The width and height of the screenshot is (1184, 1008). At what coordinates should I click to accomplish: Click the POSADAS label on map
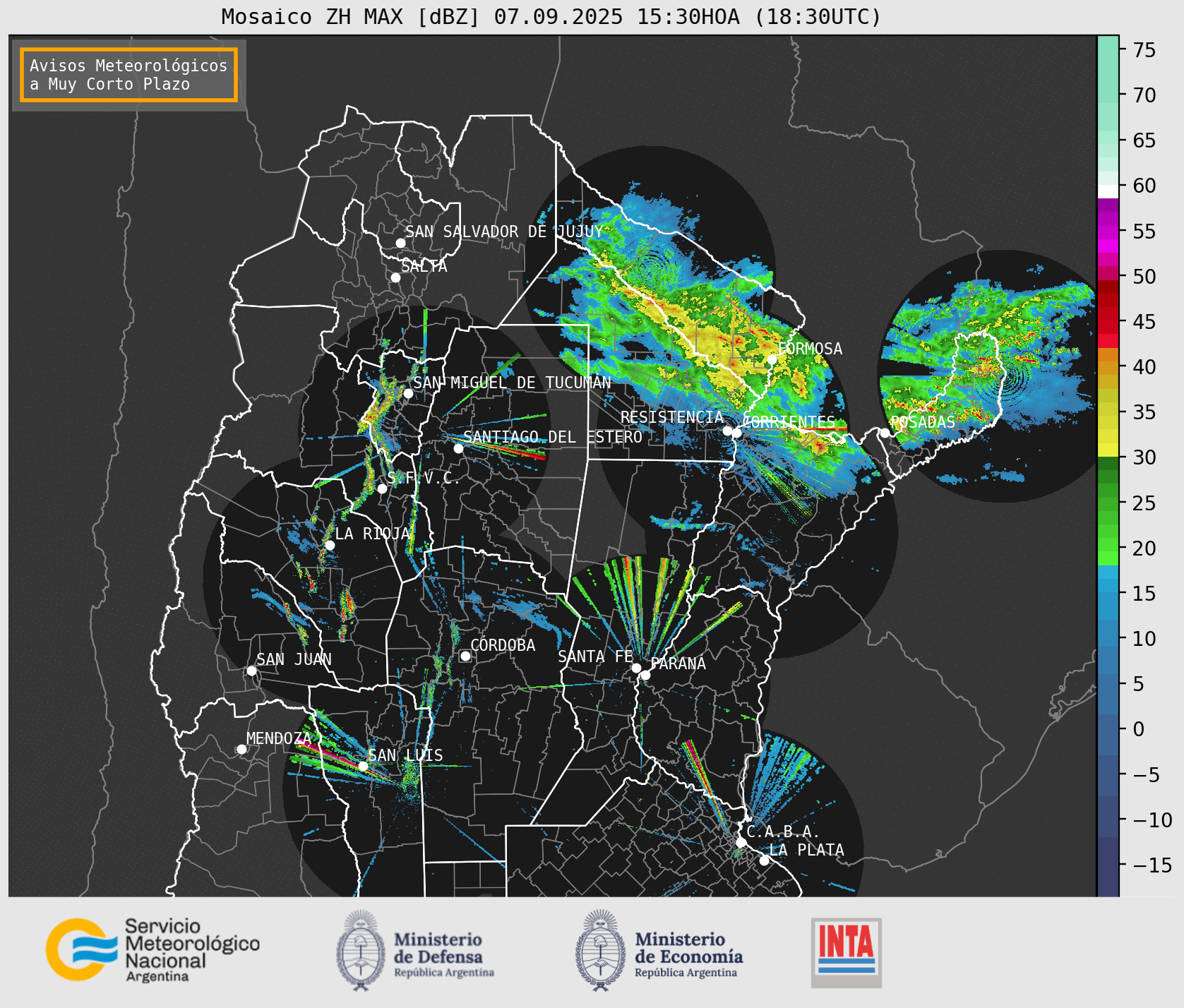922,422
